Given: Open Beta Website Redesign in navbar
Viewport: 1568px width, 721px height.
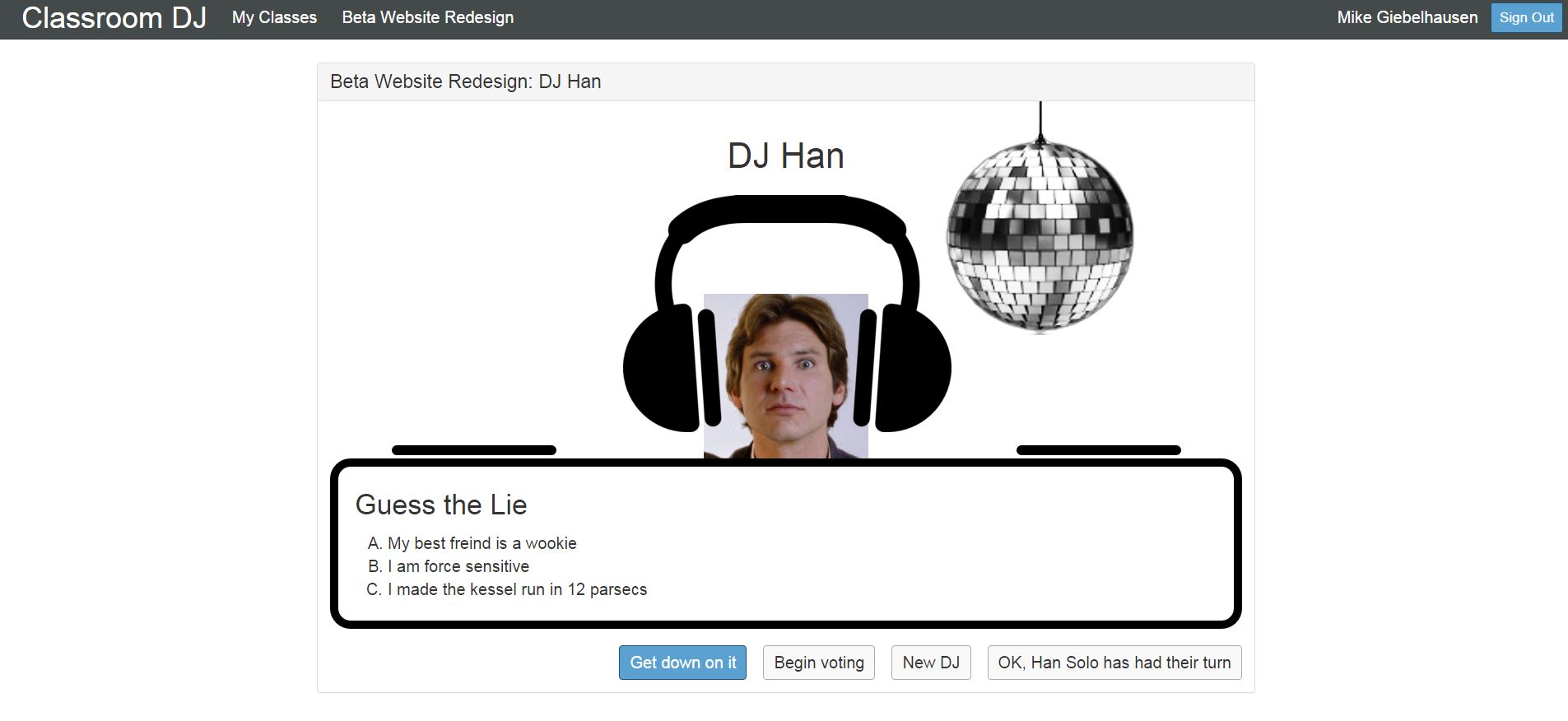Looking at the screenshot, I should click(427, 17).
